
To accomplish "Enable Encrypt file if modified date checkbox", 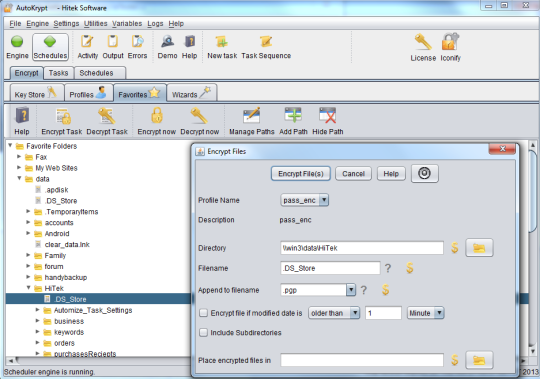I will point(204,313).
